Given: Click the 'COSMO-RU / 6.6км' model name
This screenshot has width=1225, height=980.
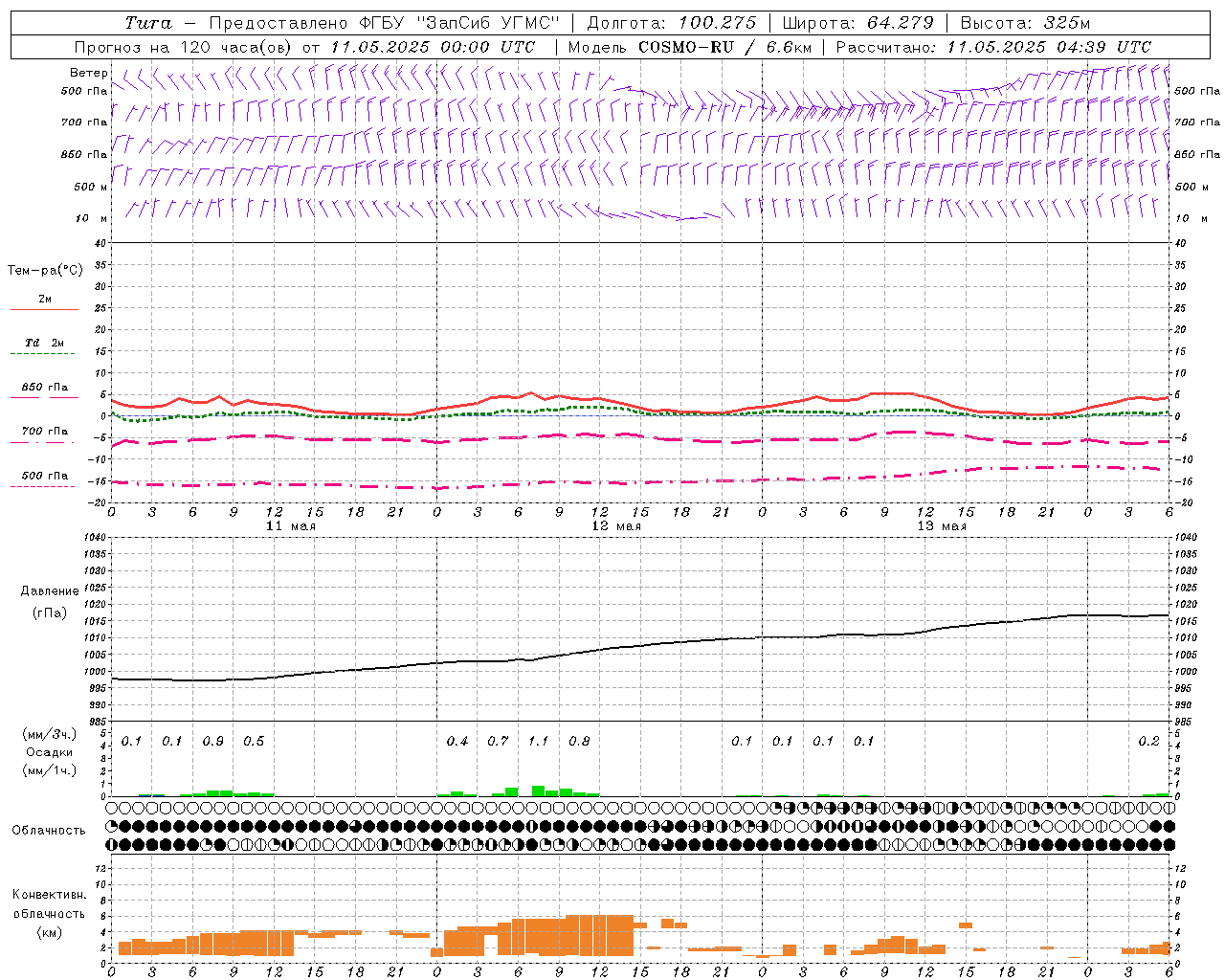Looking at the screenshot, I should [724, 47].
